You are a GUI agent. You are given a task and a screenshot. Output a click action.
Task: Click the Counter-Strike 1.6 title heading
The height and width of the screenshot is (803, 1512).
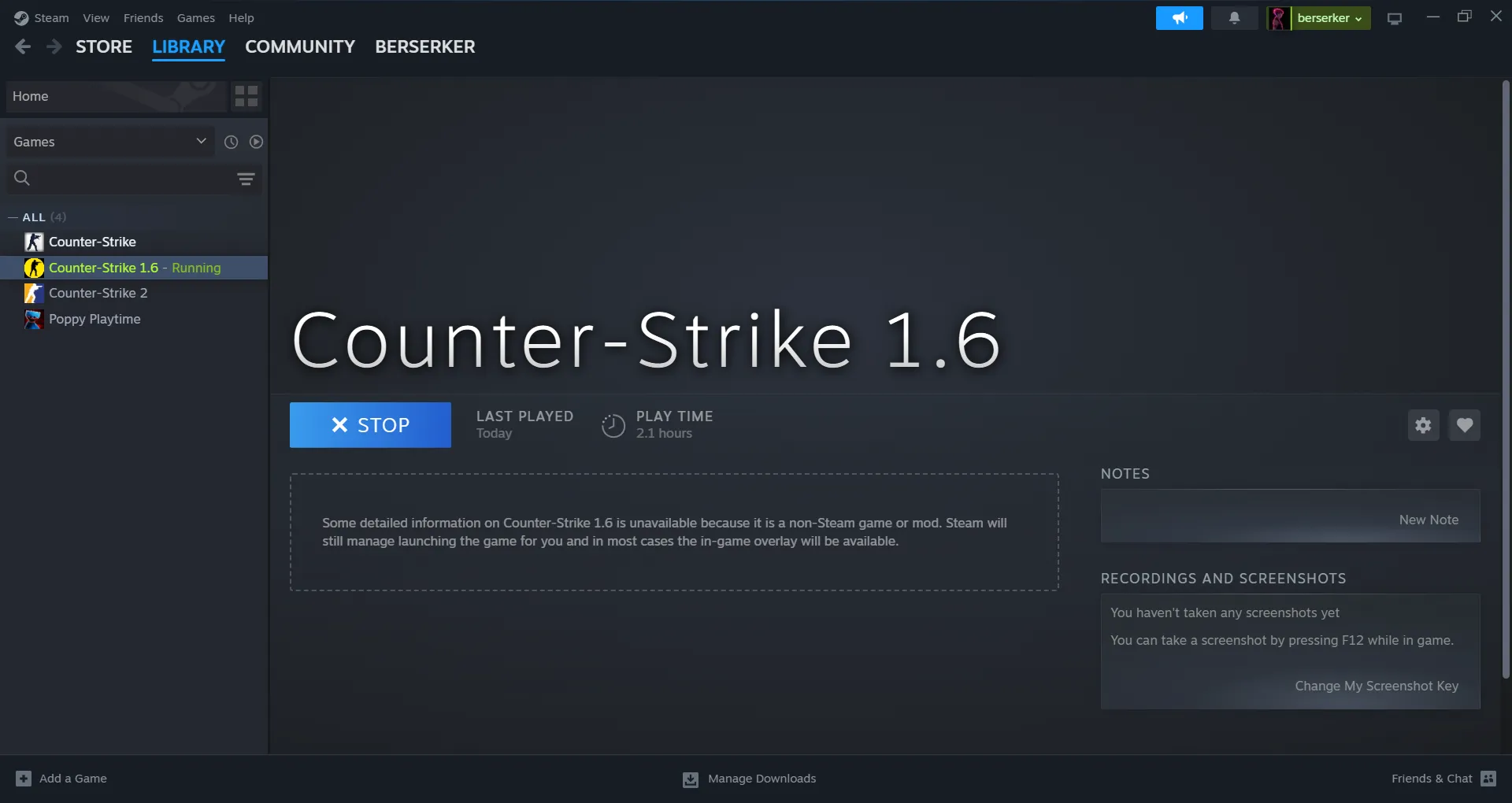tap(647, 339)
